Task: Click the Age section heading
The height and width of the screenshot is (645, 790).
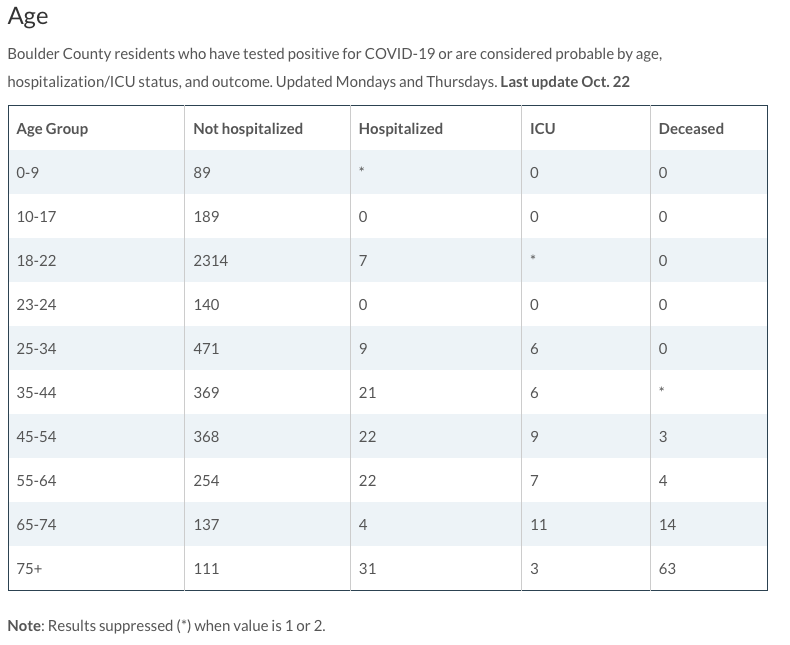Action: (x=28, y=17)
